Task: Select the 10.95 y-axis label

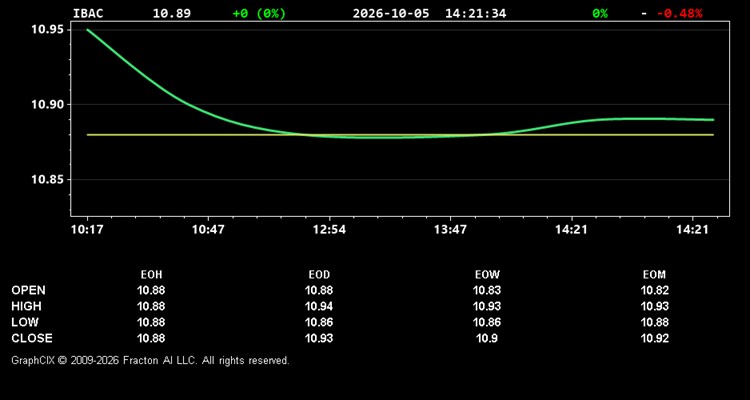Action: click(48, 30)
